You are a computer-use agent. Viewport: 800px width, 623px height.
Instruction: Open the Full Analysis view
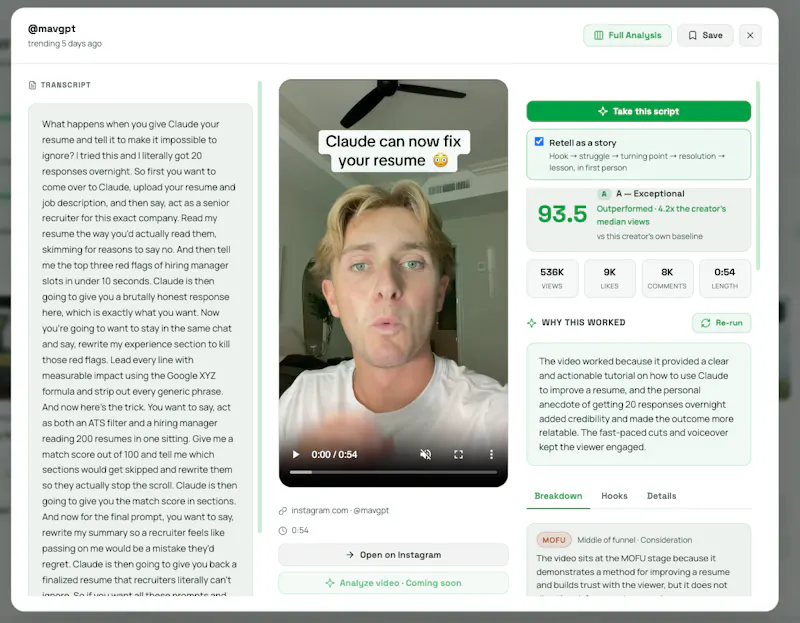627,35
